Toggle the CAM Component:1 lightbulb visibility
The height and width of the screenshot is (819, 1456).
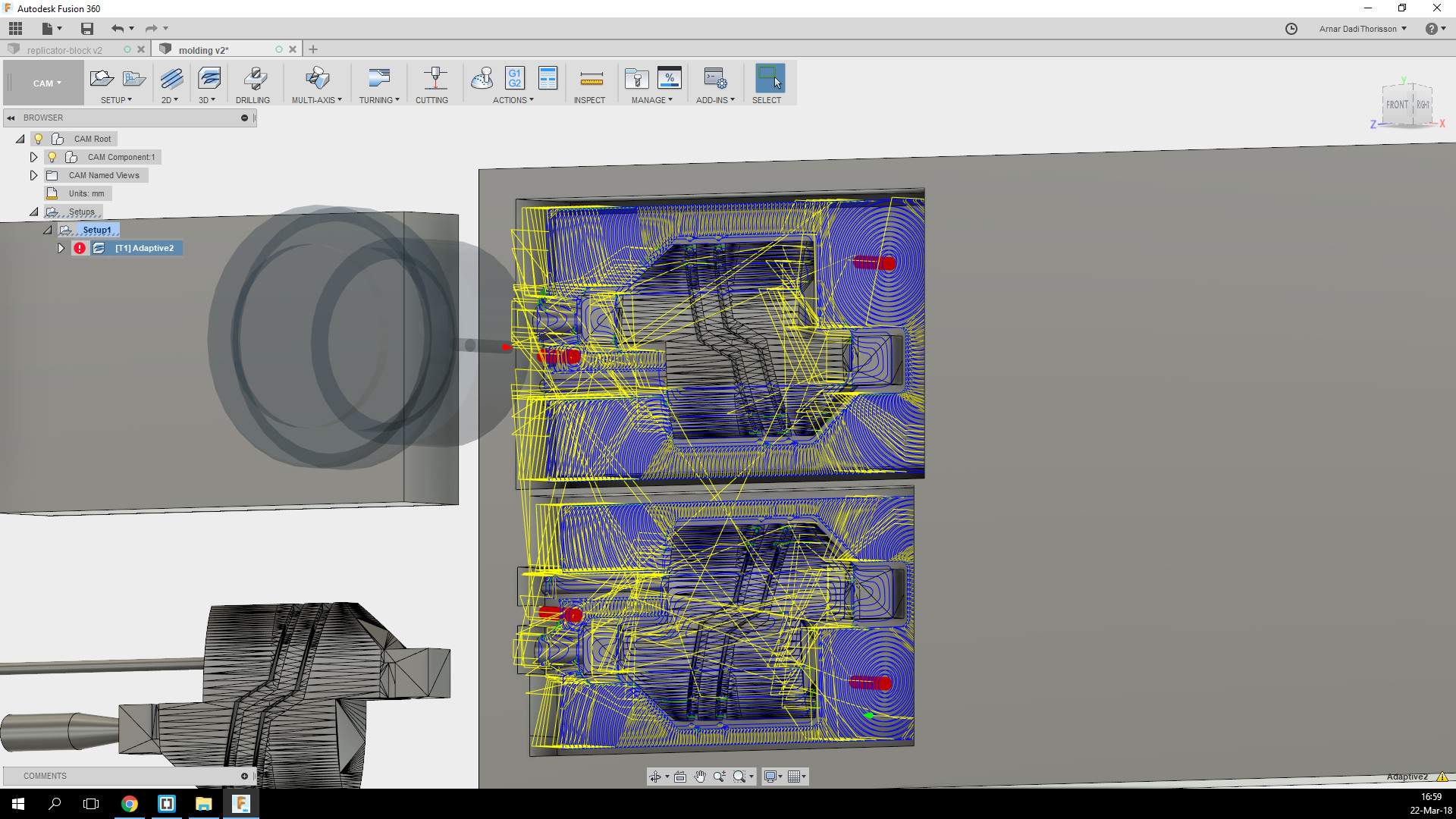point(52,157)
